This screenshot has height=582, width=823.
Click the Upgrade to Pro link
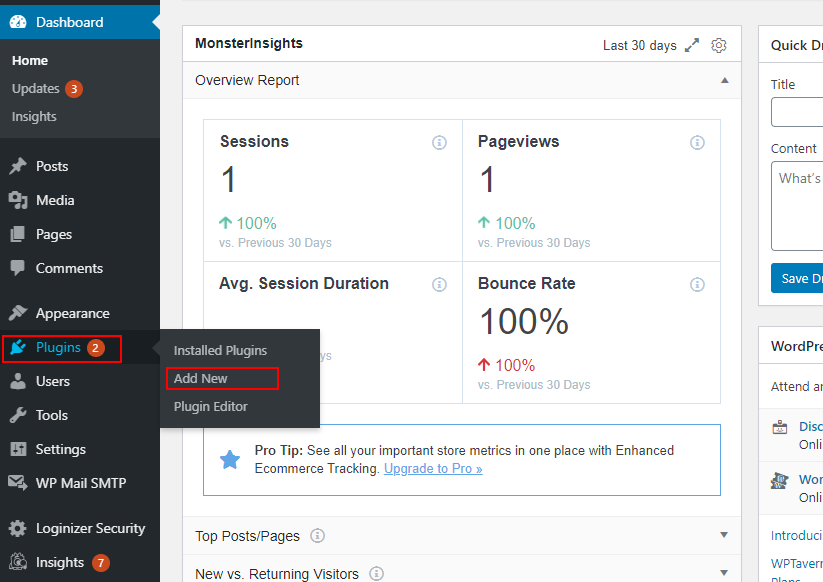point(433,469)
